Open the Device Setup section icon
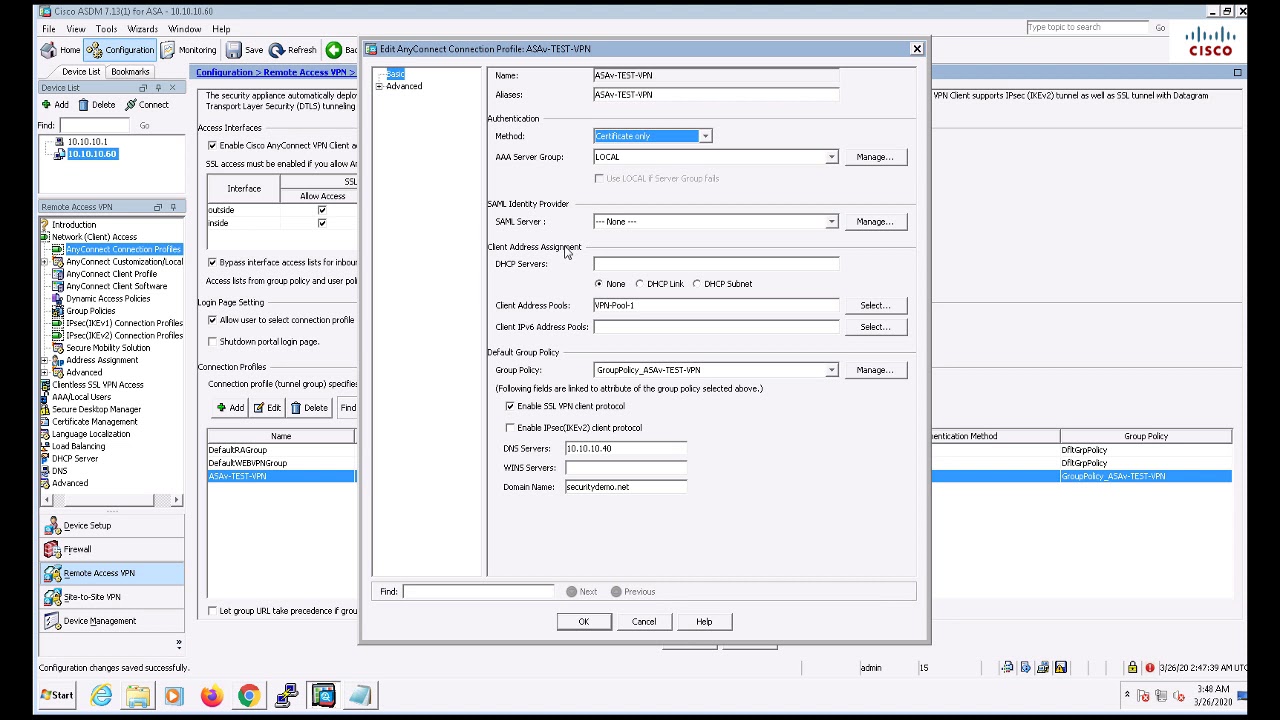Viewport: 1280px width, 720px height. 52,526
